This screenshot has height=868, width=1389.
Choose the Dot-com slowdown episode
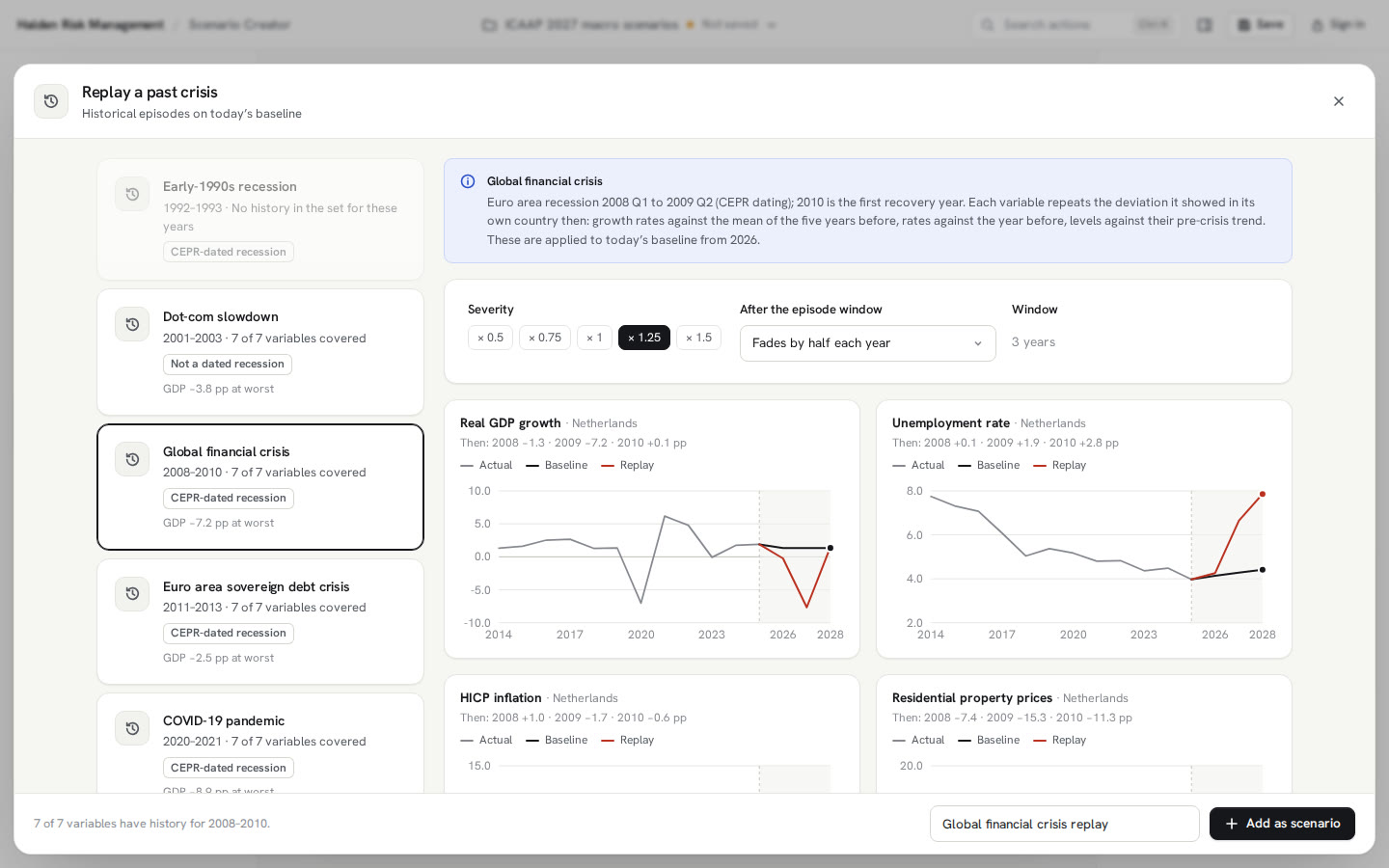click(260, 352)
